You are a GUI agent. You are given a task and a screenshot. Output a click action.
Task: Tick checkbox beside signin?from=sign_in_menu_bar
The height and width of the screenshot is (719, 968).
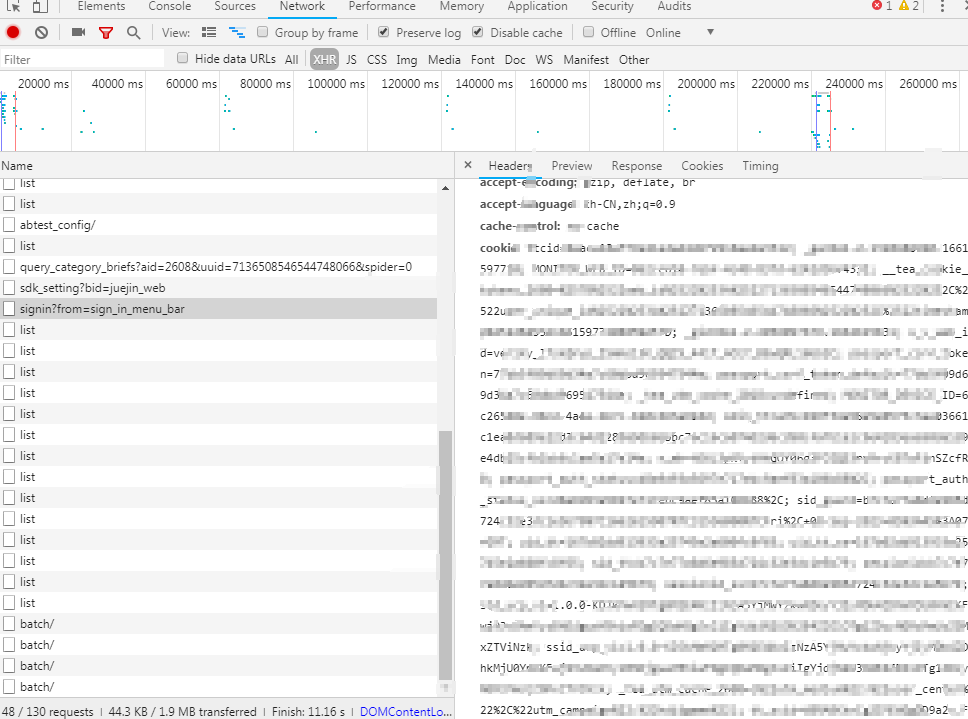pyautogui.click(x=9, y=309)
